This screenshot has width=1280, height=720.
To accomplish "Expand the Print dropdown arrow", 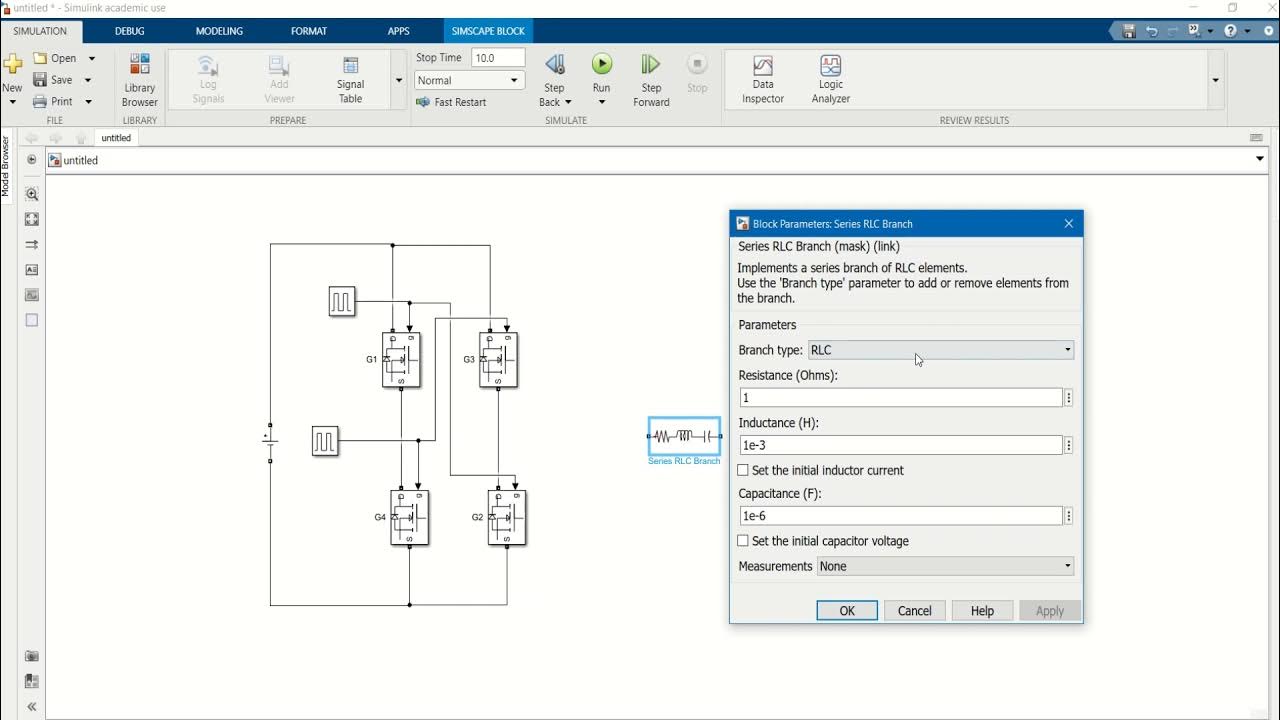I will (x=88, y=101).
